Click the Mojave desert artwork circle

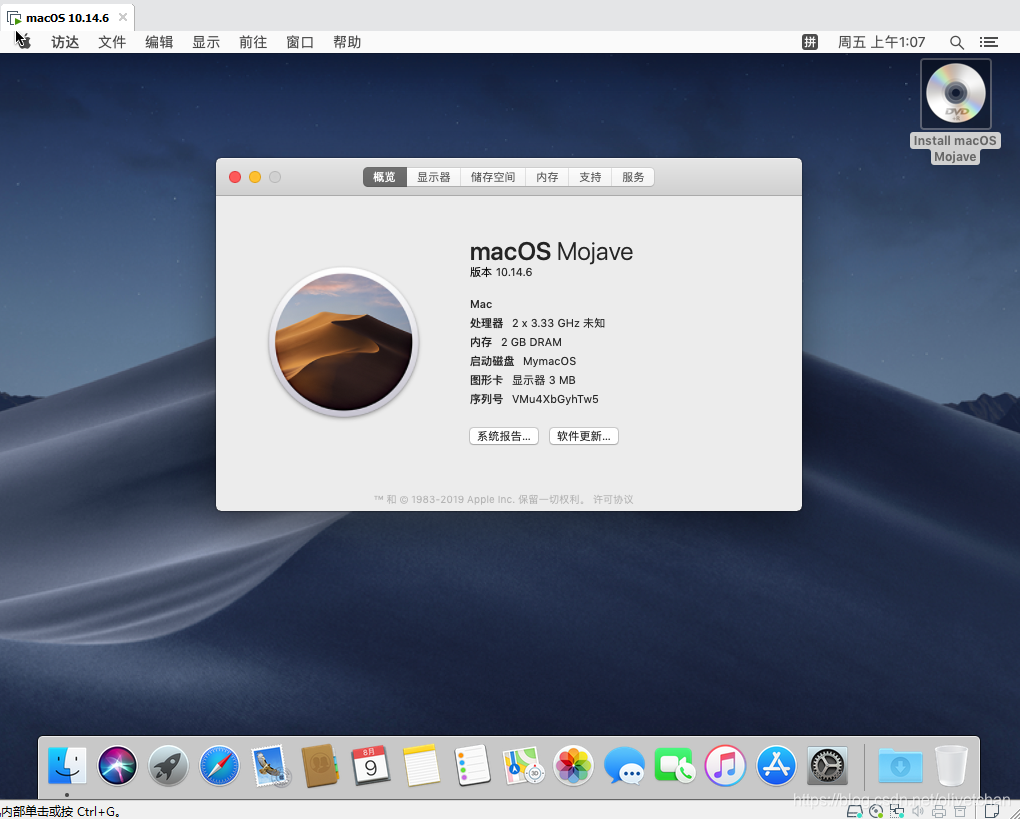[x=343, y=342]
